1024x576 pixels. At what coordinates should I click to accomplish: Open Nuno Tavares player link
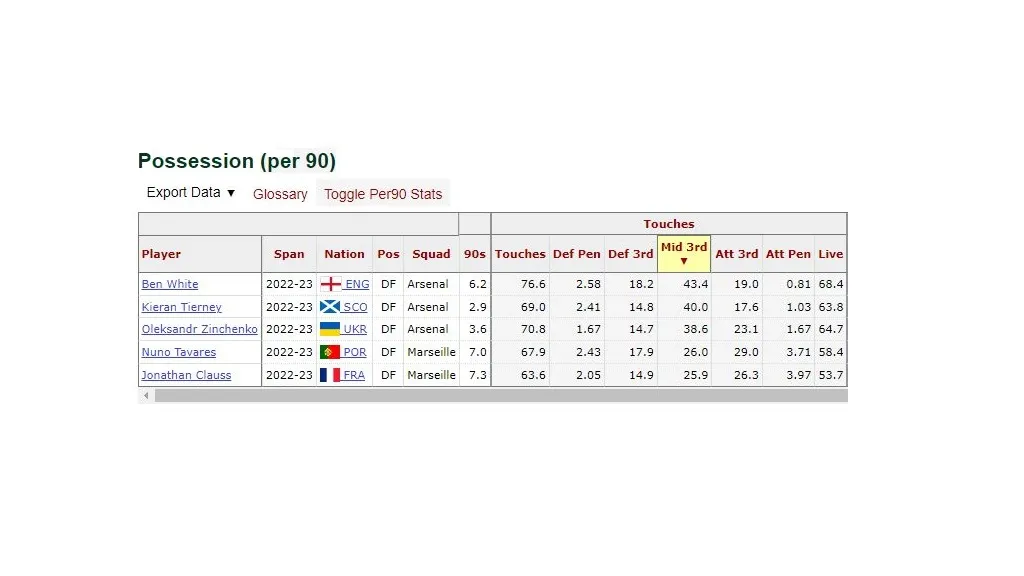click(178, 352)
